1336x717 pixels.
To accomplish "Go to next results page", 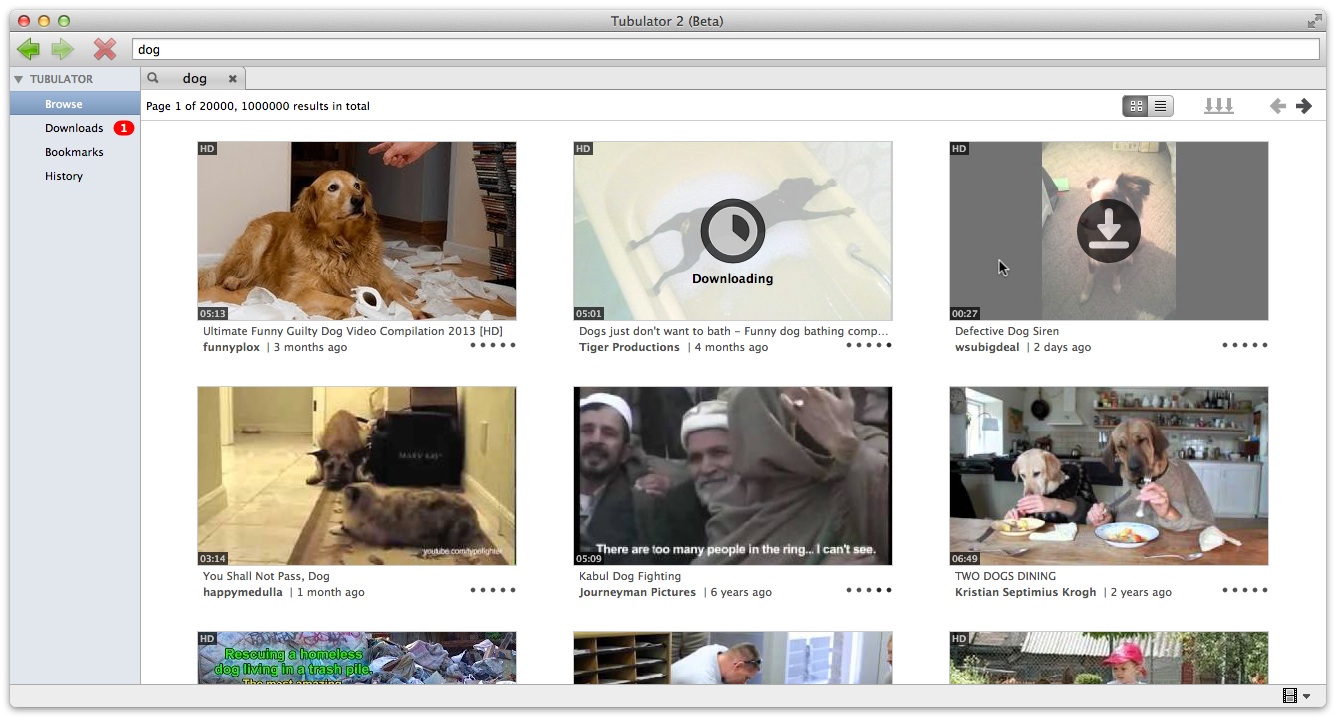I will [1304, 105].
